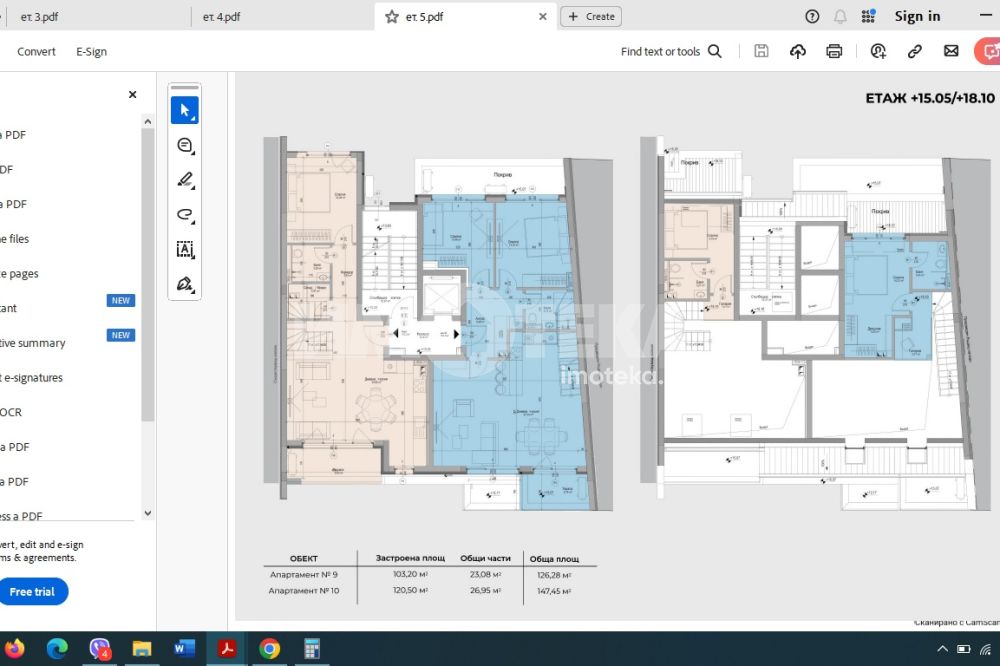Click the Print icon
Screen dimensions: 1000x666
click(x=834, y=52)
